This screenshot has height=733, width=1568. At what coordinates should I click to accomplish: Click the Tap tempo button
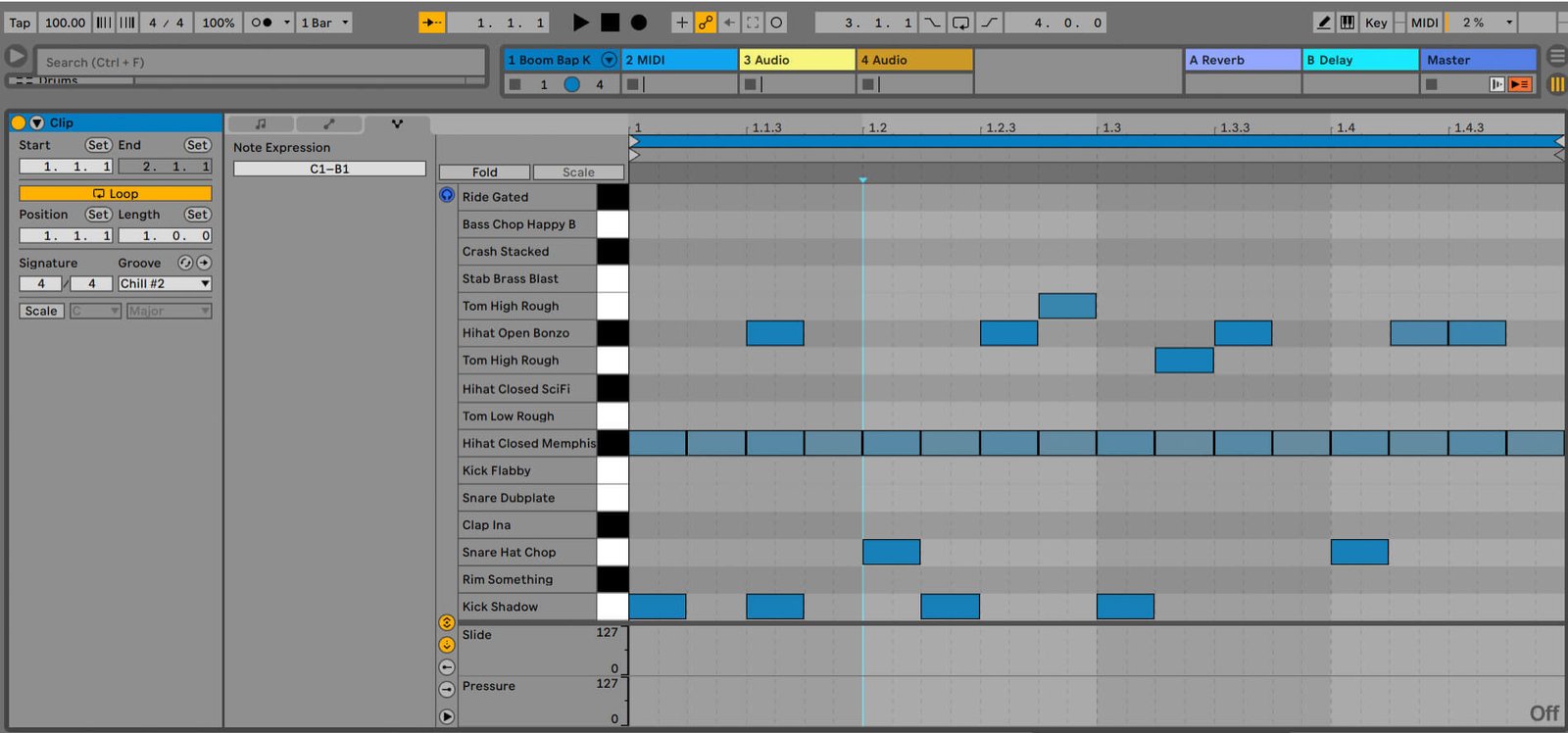point(20,22)
